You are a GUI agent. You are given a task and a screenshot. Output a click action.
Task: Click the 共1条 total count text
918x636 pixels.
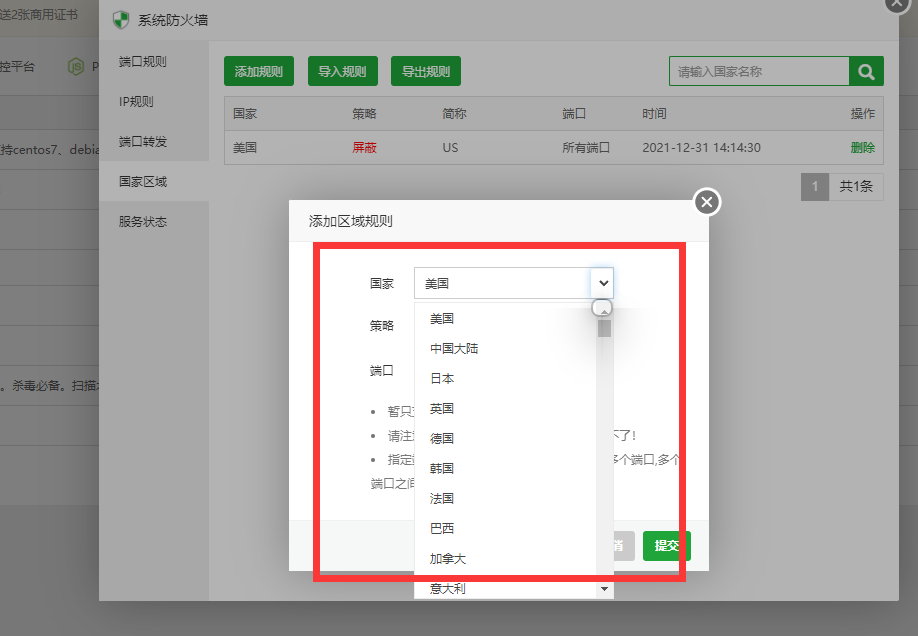(856, 187)
